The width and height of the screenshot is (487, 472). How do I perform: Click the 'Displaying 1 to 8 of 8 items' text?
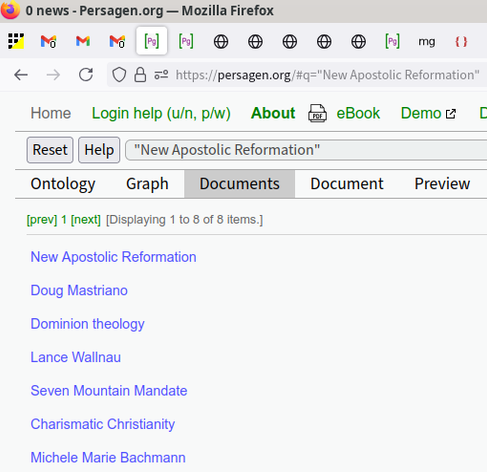[x=185, y=220]
